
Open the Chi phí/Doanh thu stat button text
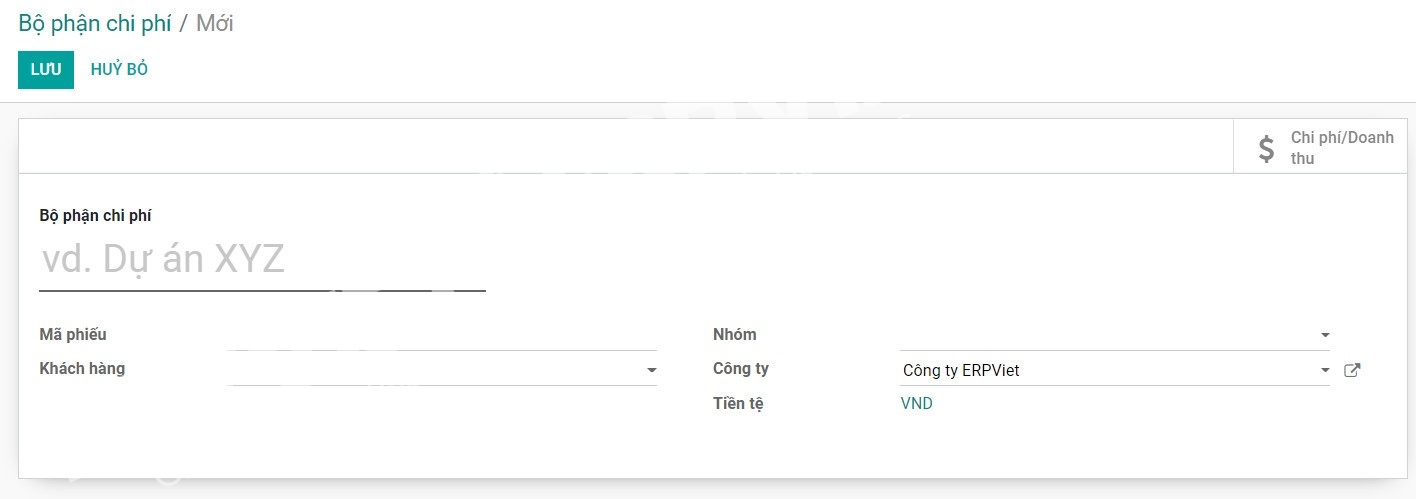click(x=1341, y=148)
